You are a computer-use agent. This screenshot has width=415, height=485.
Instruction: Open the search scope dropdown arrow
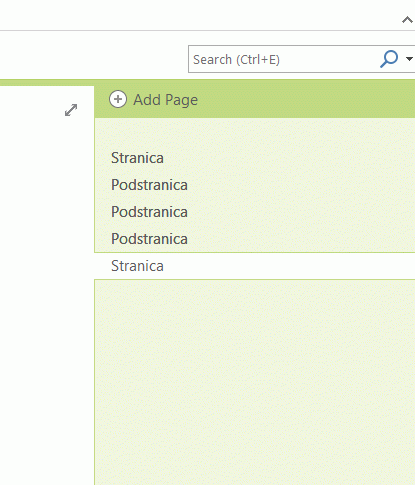(409, 59)
